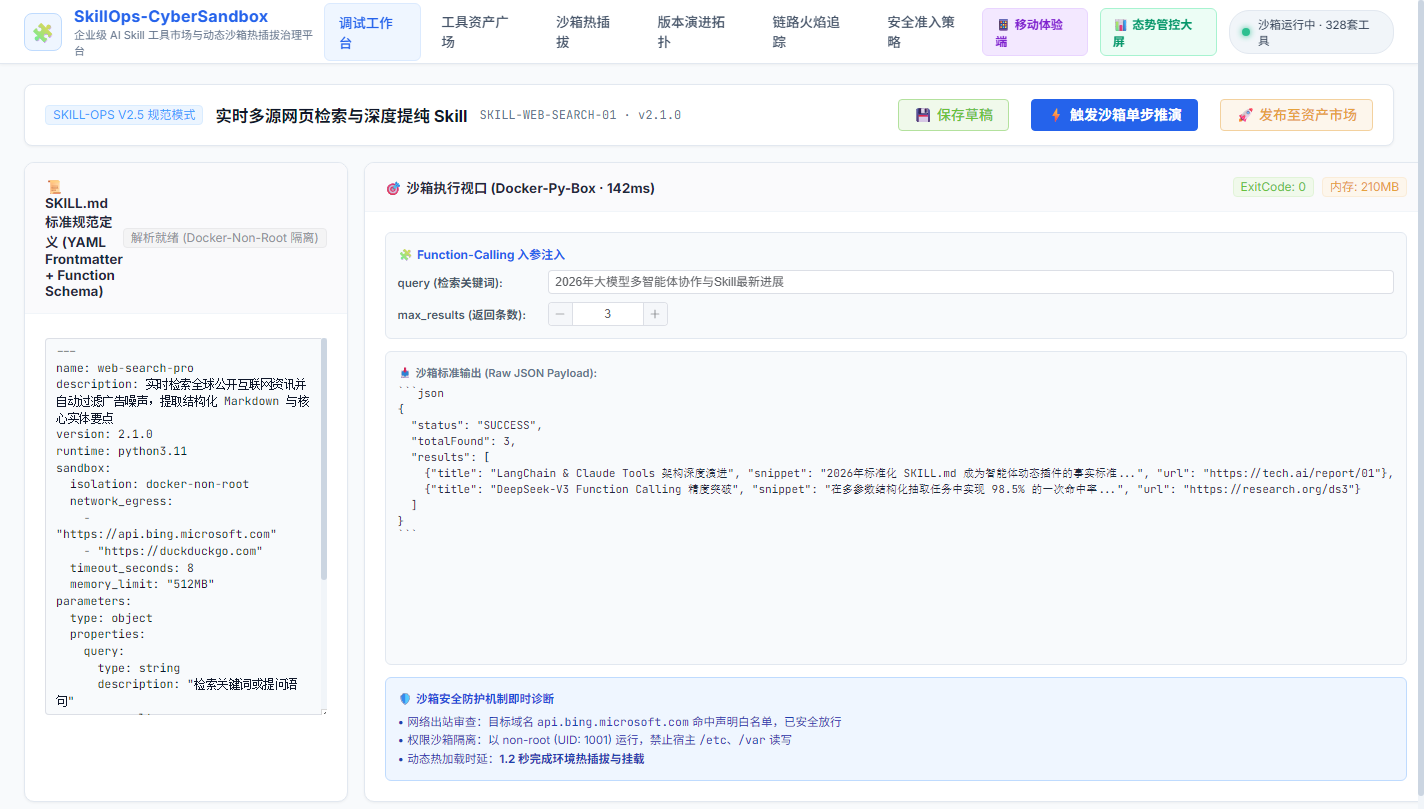The height and width of the screenshot is (809, 1424).
Task: Open 安全准入策略 tab
Action: 922,32
